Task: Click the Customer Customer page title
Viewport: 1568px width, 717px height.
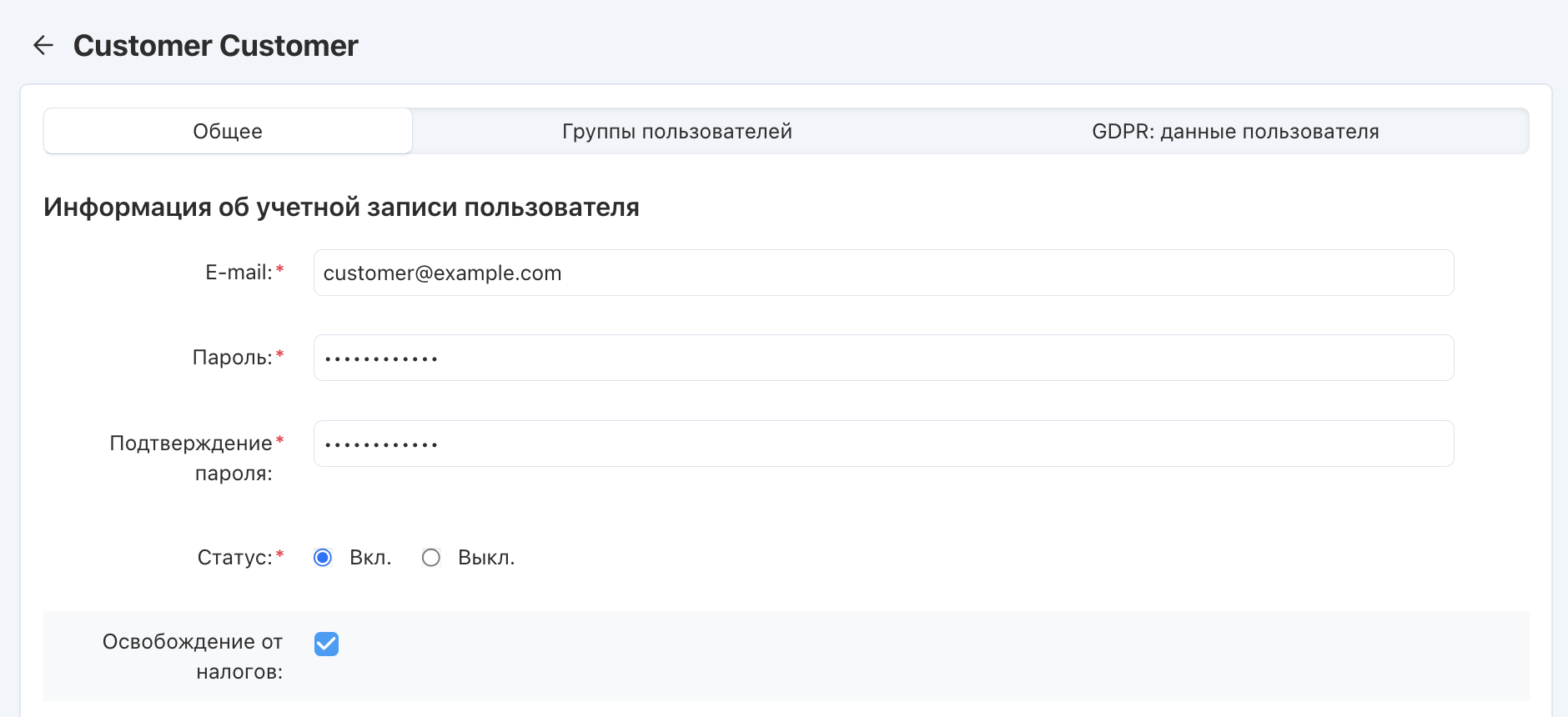Action: pos(215,46)
